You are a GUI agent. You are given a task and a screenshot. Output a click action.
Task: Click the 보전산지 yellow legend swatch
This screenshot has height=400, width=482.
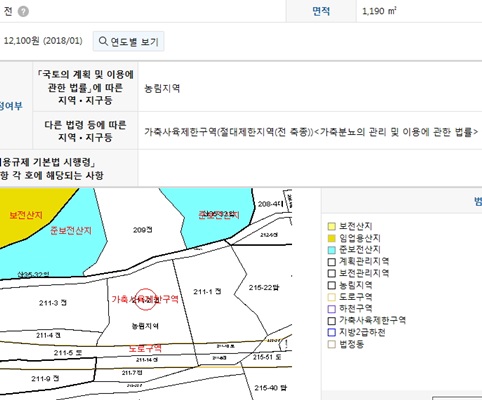[331, 226]
